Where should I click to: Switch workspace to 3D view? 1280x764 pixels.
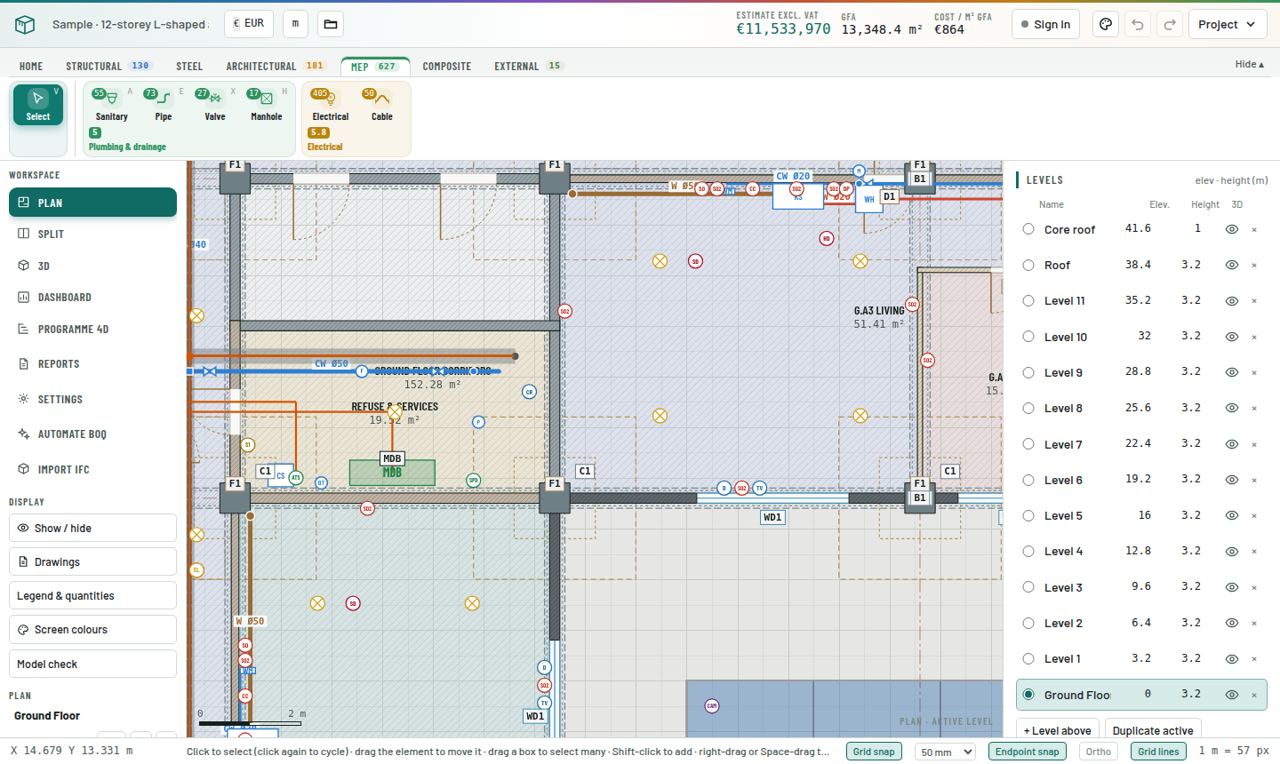point(93,266)
